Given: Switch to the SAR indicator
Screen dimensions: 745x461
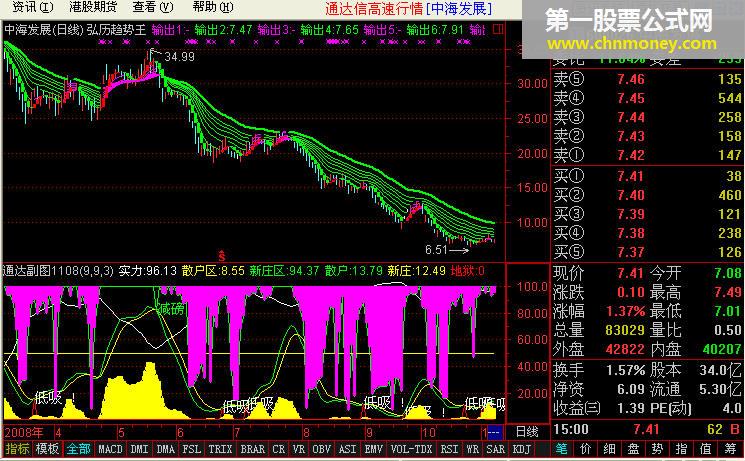Looking at the screenshot, I should click(496, 449).
